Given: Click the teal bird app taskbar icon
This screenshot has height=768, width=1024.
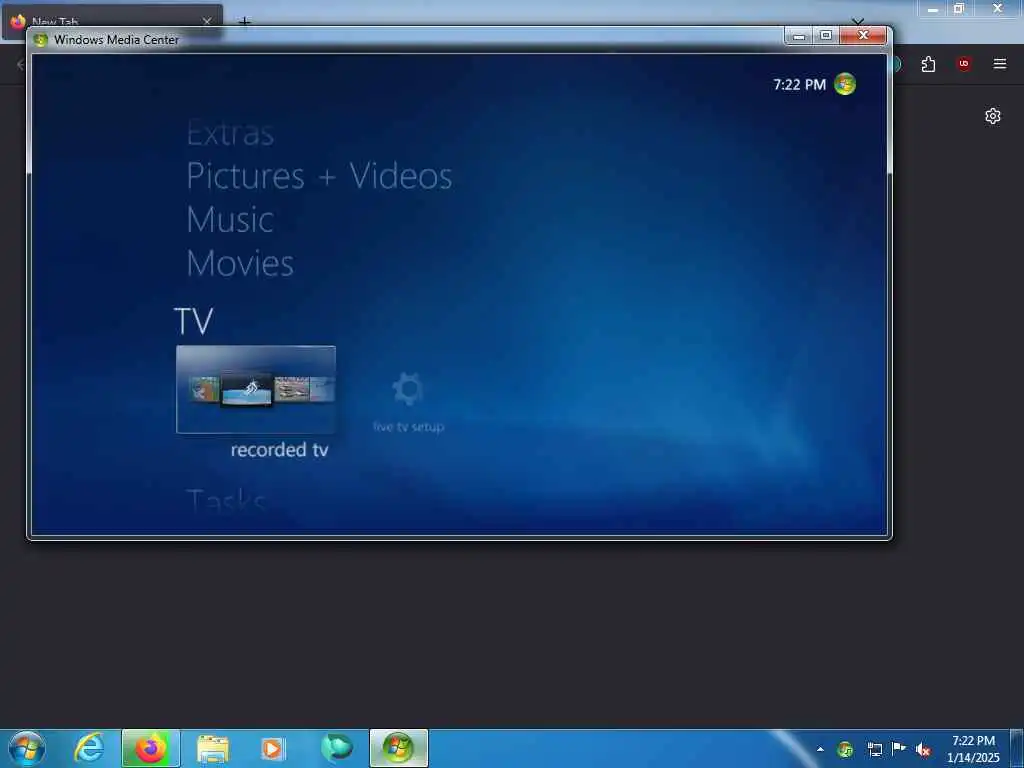Looking at the screenshot, I should 336,748.
